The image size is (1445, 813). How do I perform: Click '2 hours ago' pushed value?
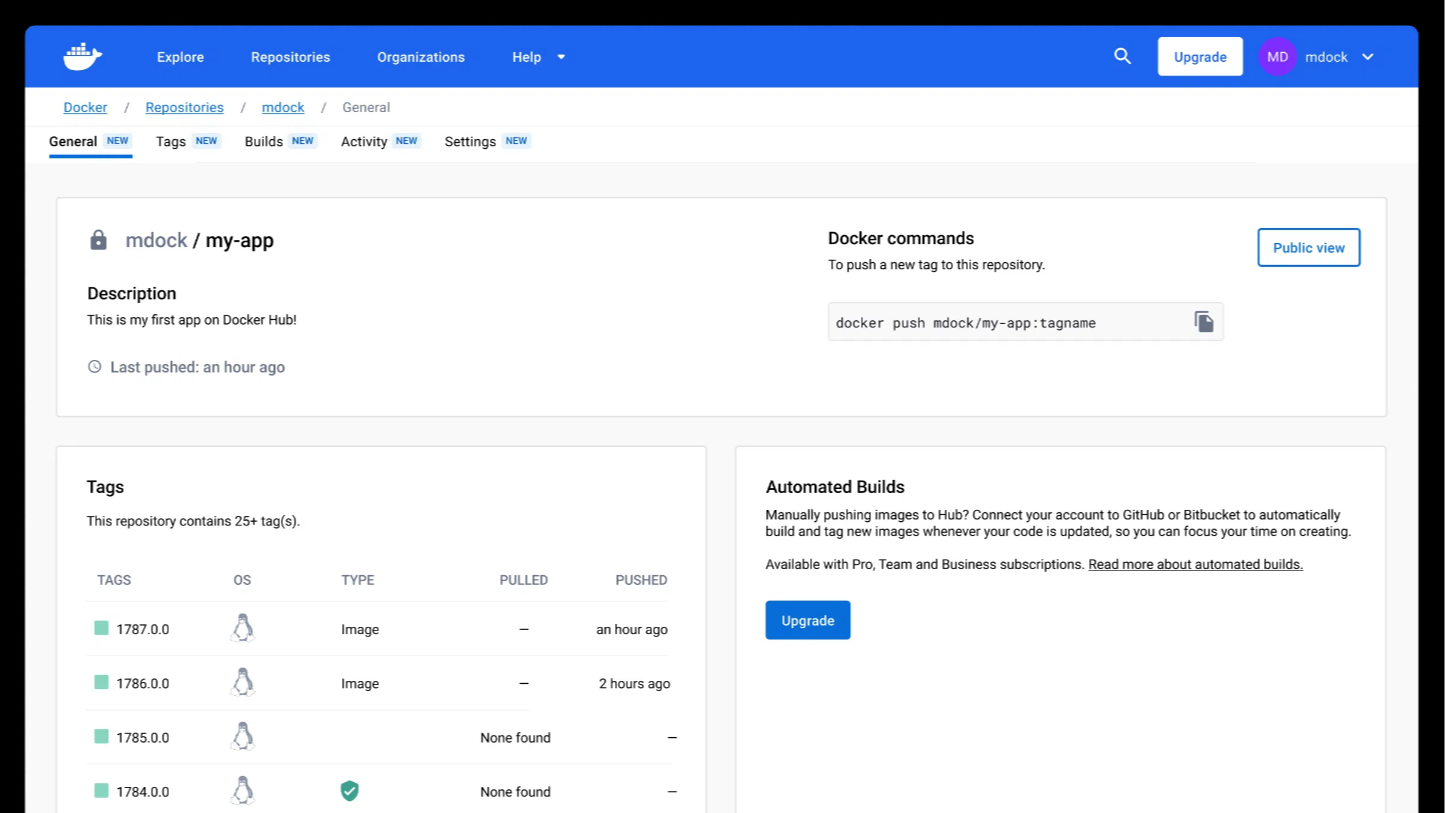pyautogui.click(x=634, y=683)
